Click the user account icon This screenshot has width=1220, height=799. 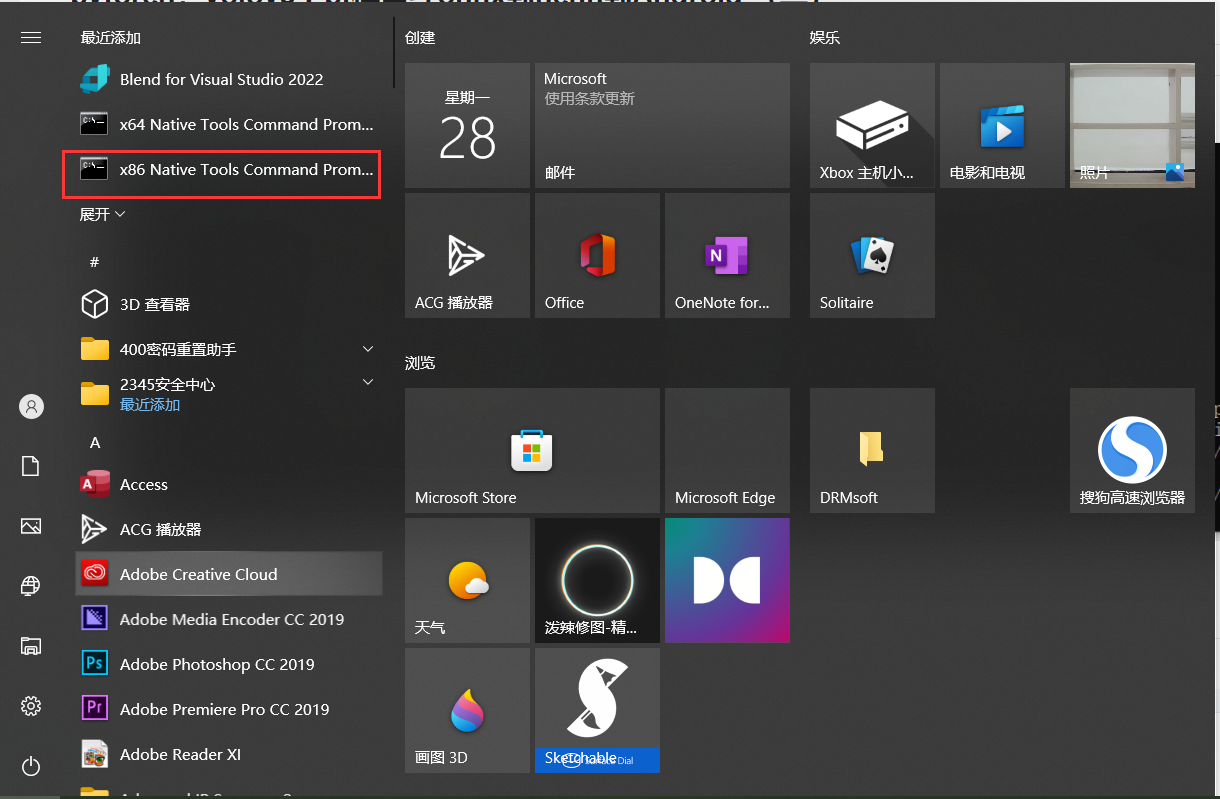(31, 406)
